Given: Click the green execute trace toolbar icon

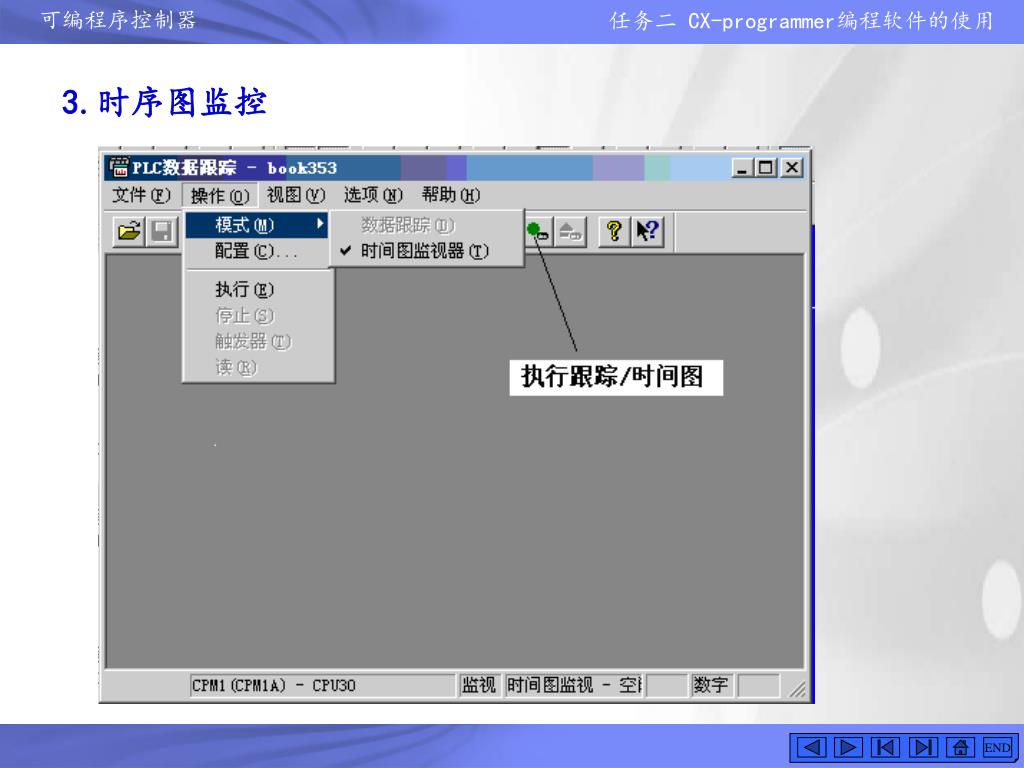Looking at the screenshot, I should click(x=539, y=232).
